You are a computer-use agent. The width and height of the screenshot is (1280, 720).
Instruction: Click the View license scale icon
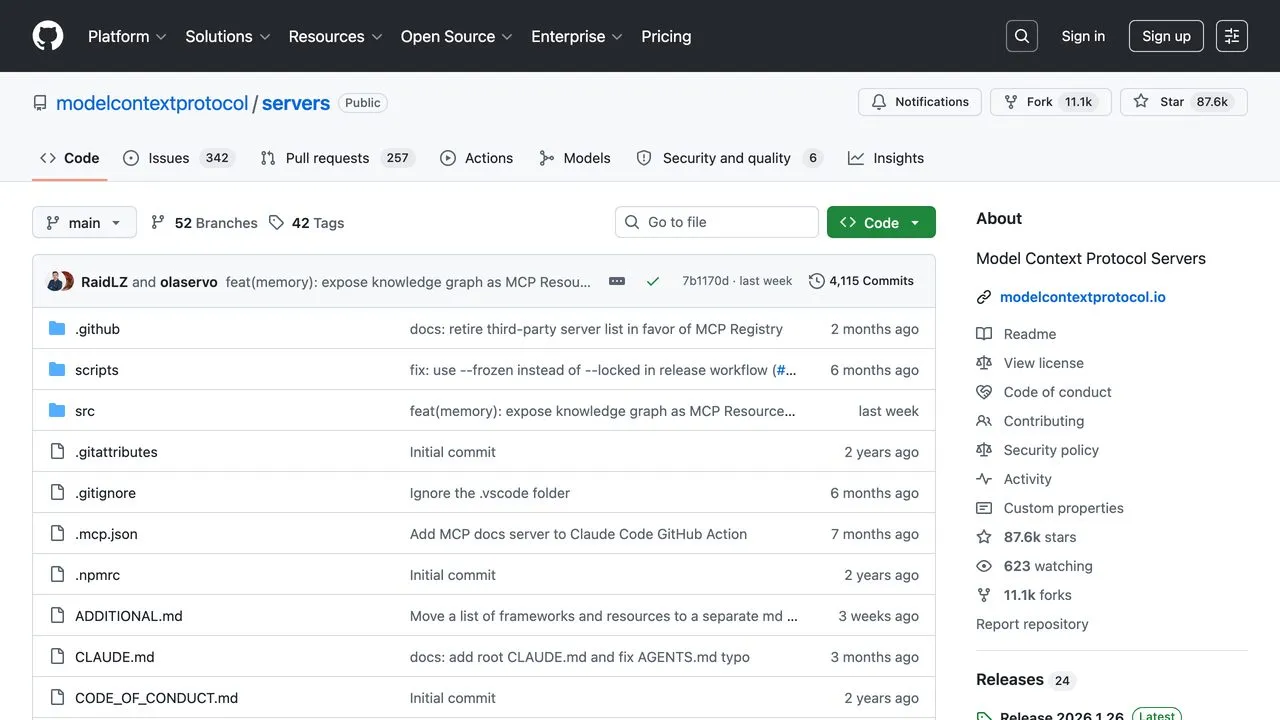tap(984, 363)
